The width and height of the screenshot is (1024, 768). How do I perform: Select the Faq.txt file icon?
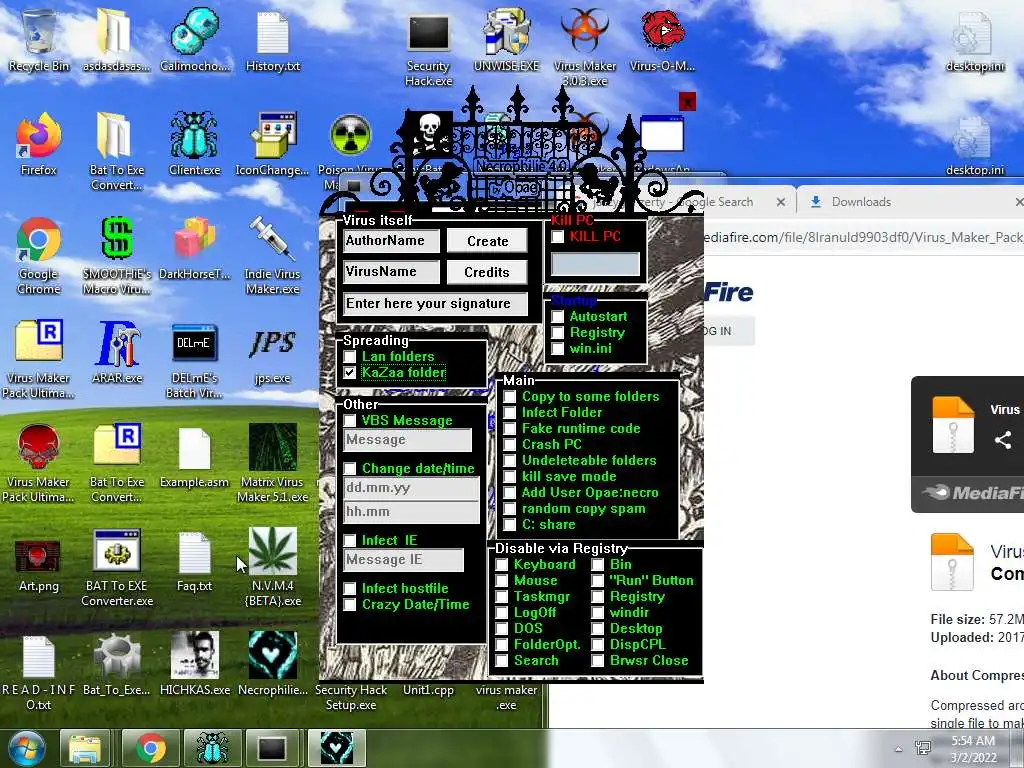point(194,560)
